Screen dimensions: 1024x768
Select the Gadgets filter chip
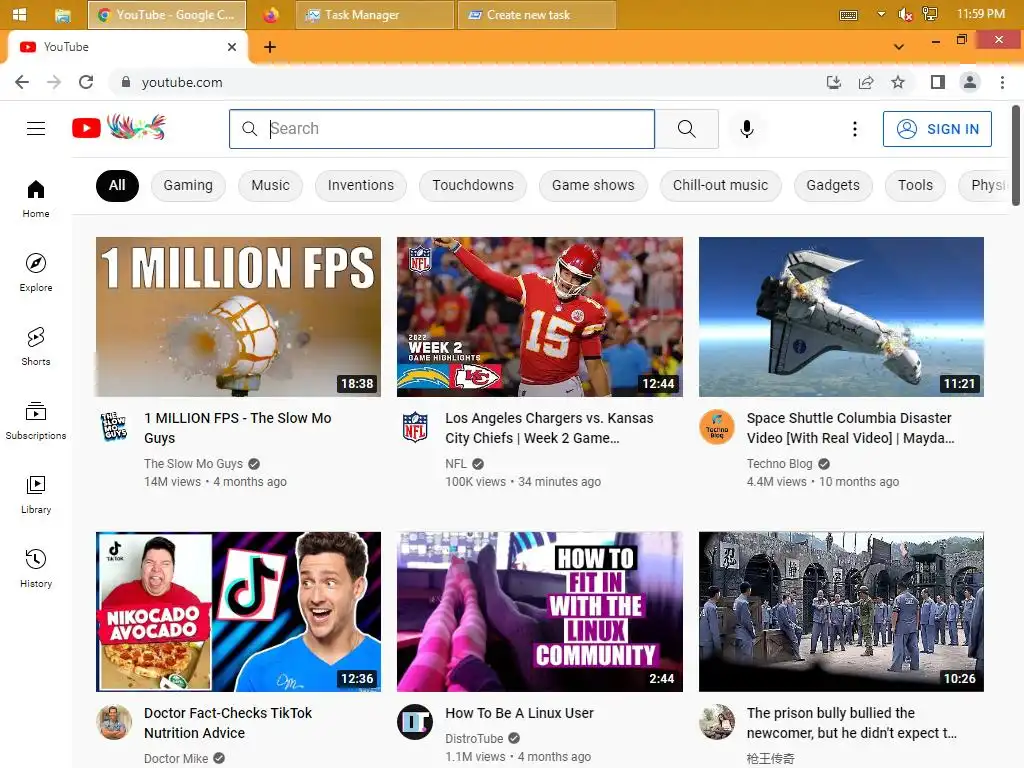click(833, 185)
